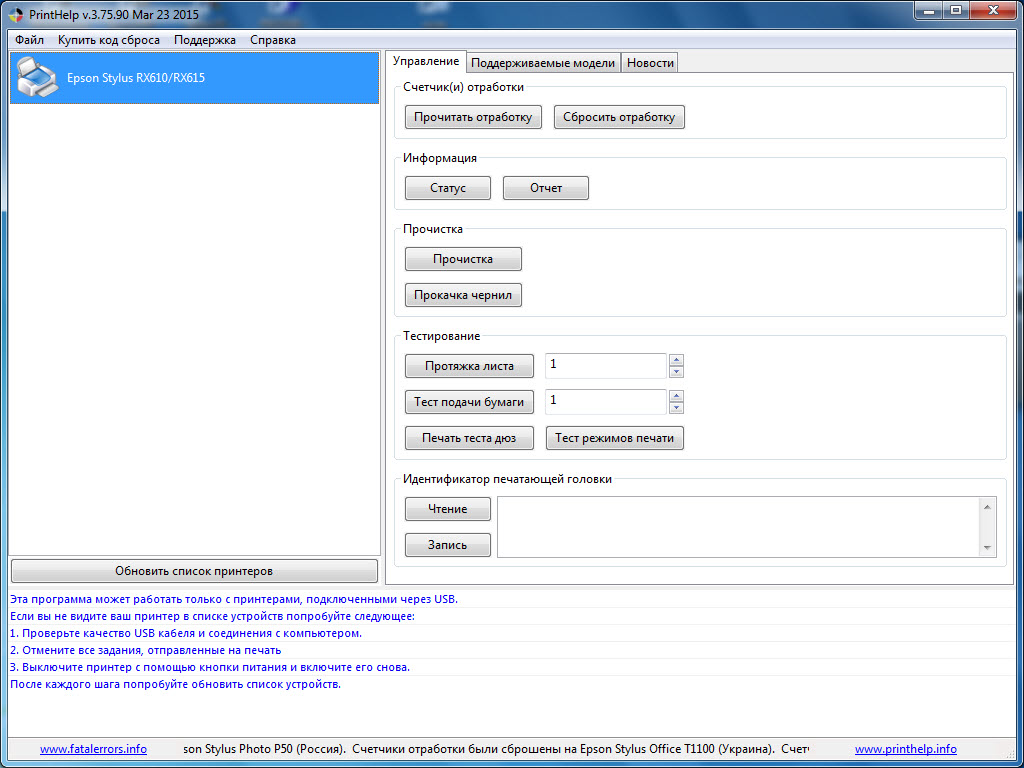Click the Отчет button

click(x=546, y=188)
